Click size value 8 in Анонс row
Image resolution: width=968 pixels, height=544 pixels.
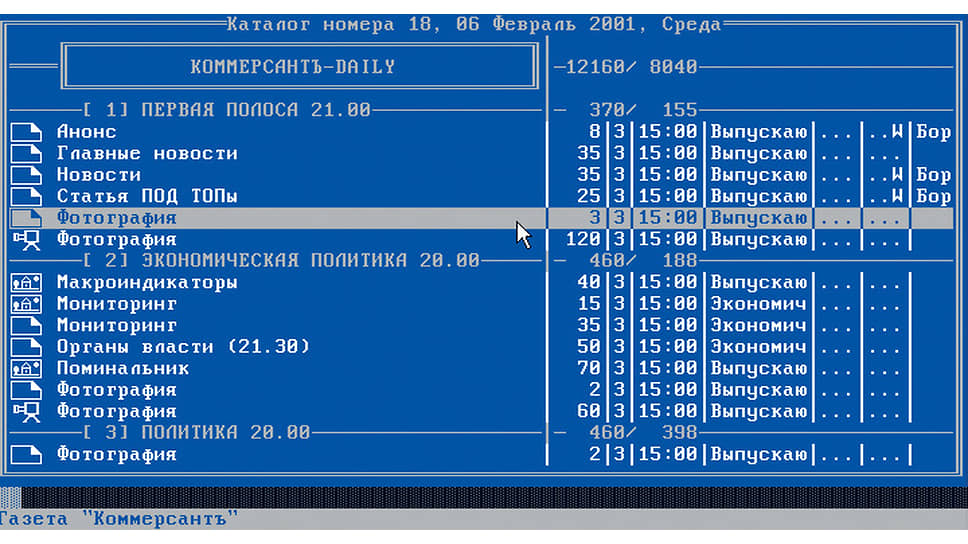pos(595,132)
